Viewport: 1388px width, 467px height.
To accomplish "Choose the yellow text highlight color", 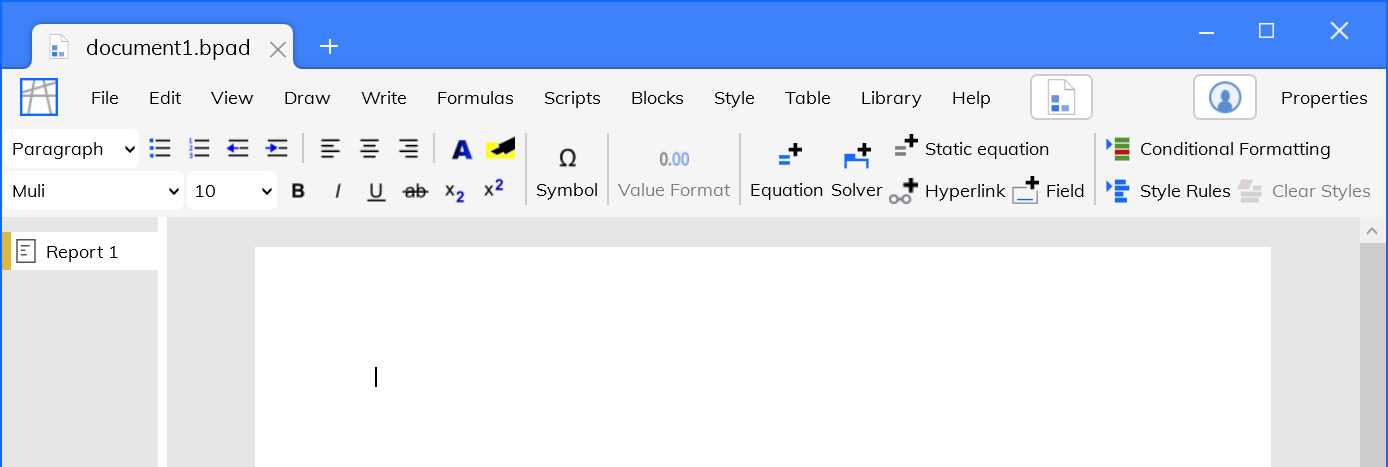I will pyautogui.click(x=500, y=149).
